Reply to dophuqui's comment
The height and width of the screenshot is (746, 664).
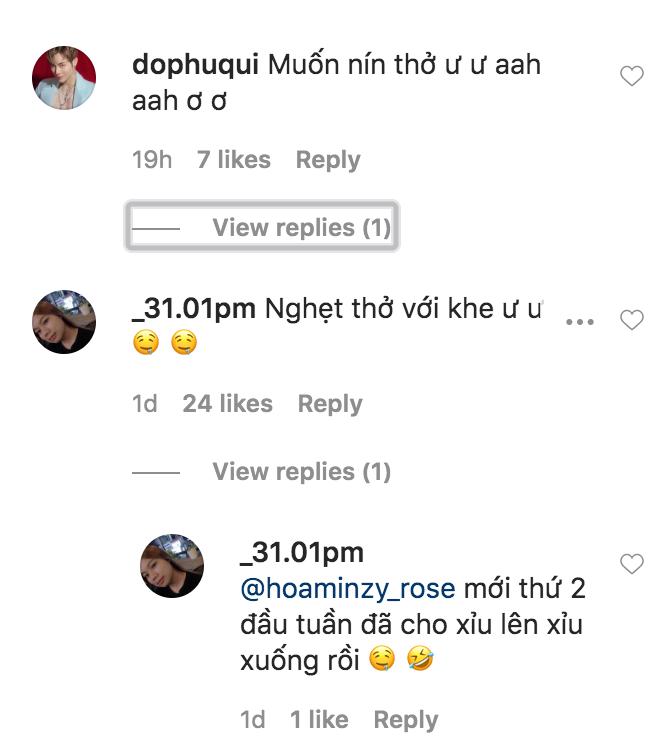[x=328, y=160]
